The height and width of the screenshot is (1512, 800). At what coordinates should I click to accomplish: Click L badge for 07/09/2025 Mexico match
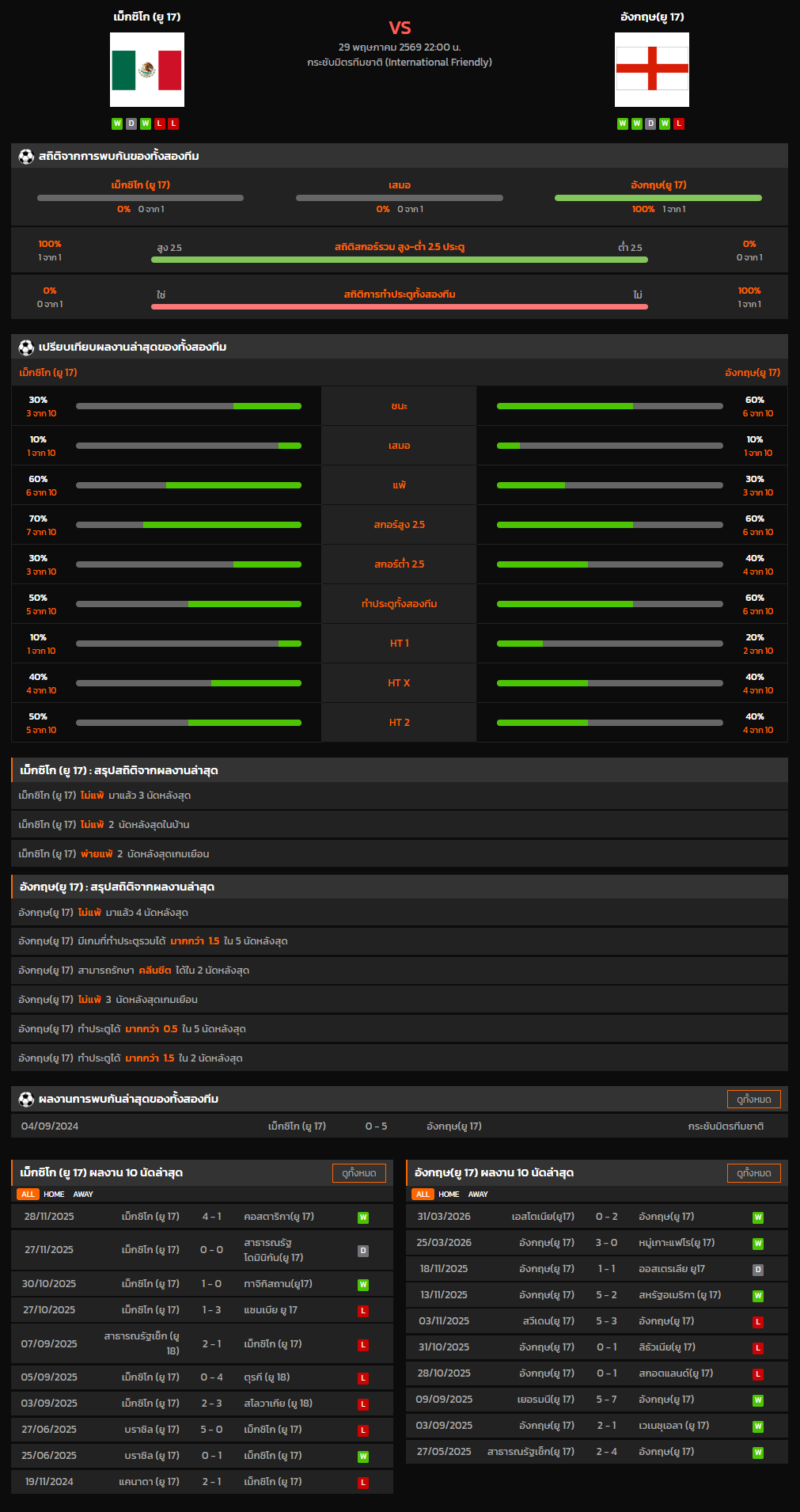[x=363, y=1345]
